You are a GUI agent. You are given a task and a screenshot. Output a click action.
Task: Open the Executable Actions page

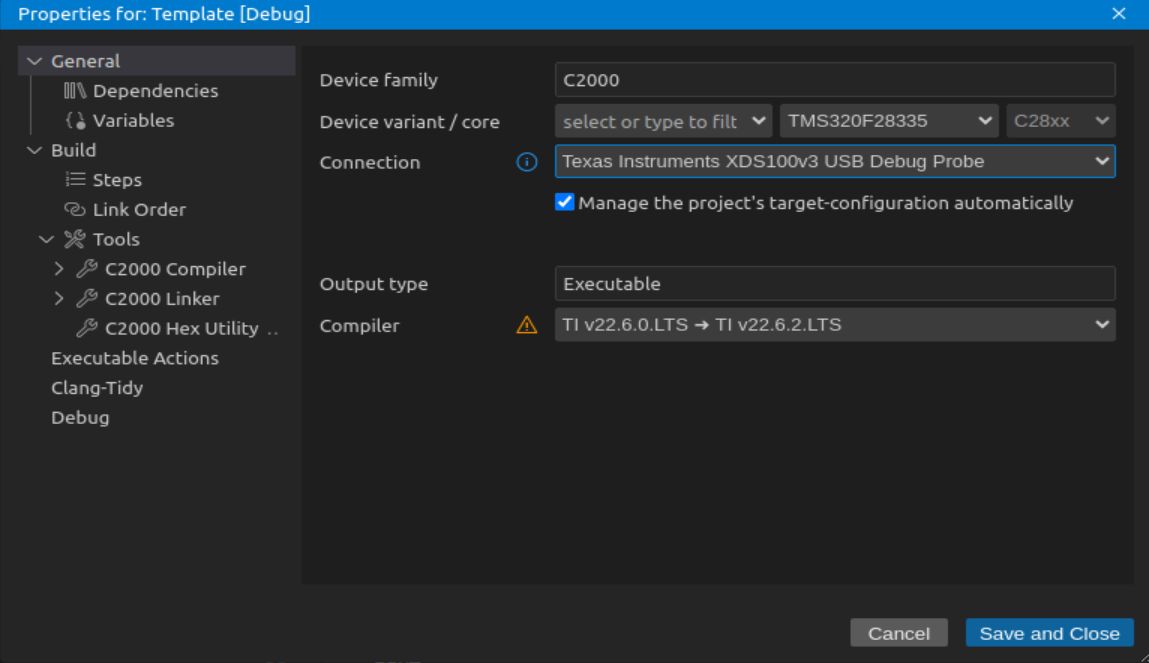click(x=135, y=358)
